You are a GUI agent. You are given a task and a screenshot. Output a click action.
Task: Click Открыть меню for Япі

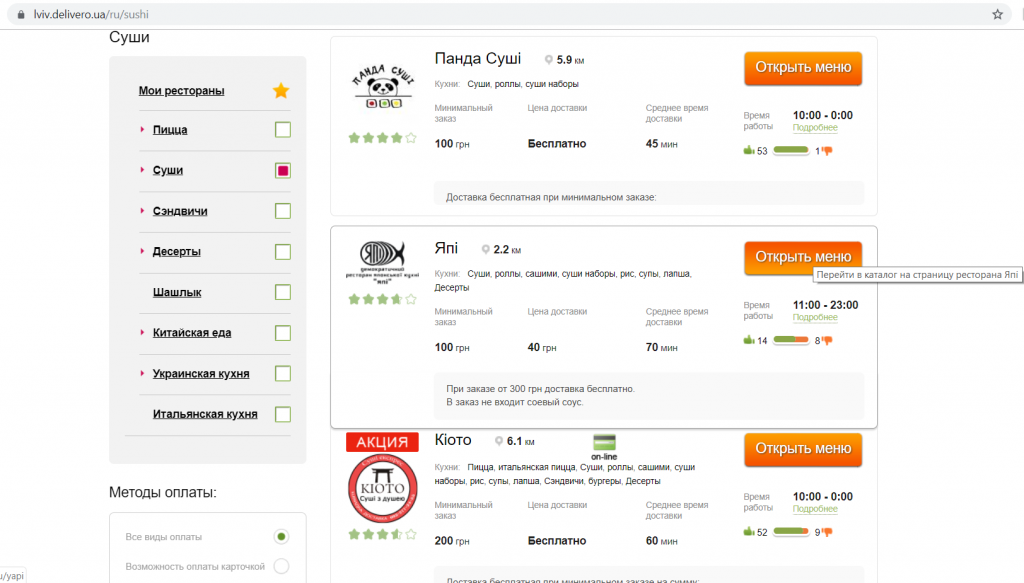pos(803,257)
